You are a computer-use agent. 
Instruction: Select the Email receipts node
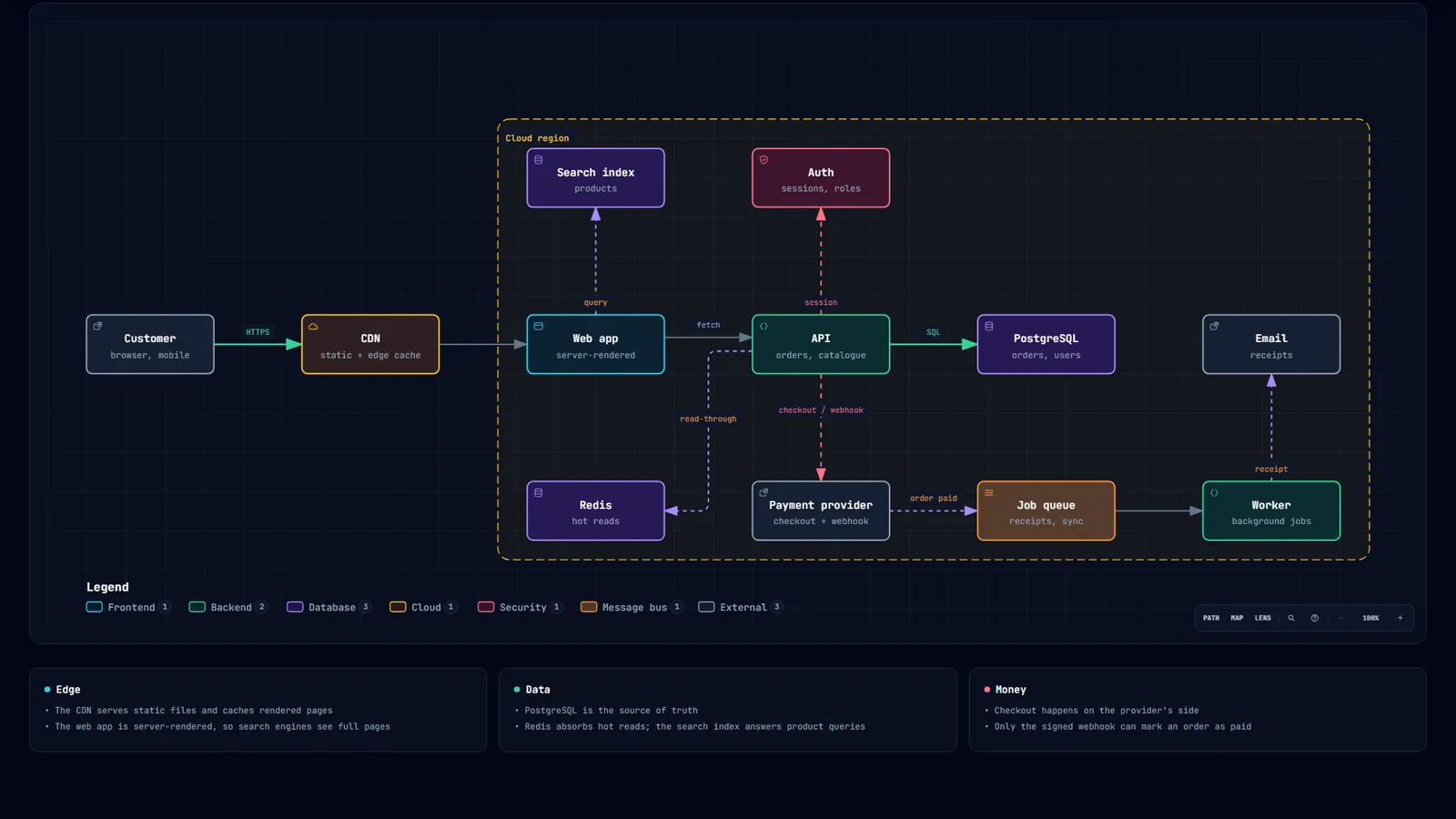click(x=1271, y=344)
